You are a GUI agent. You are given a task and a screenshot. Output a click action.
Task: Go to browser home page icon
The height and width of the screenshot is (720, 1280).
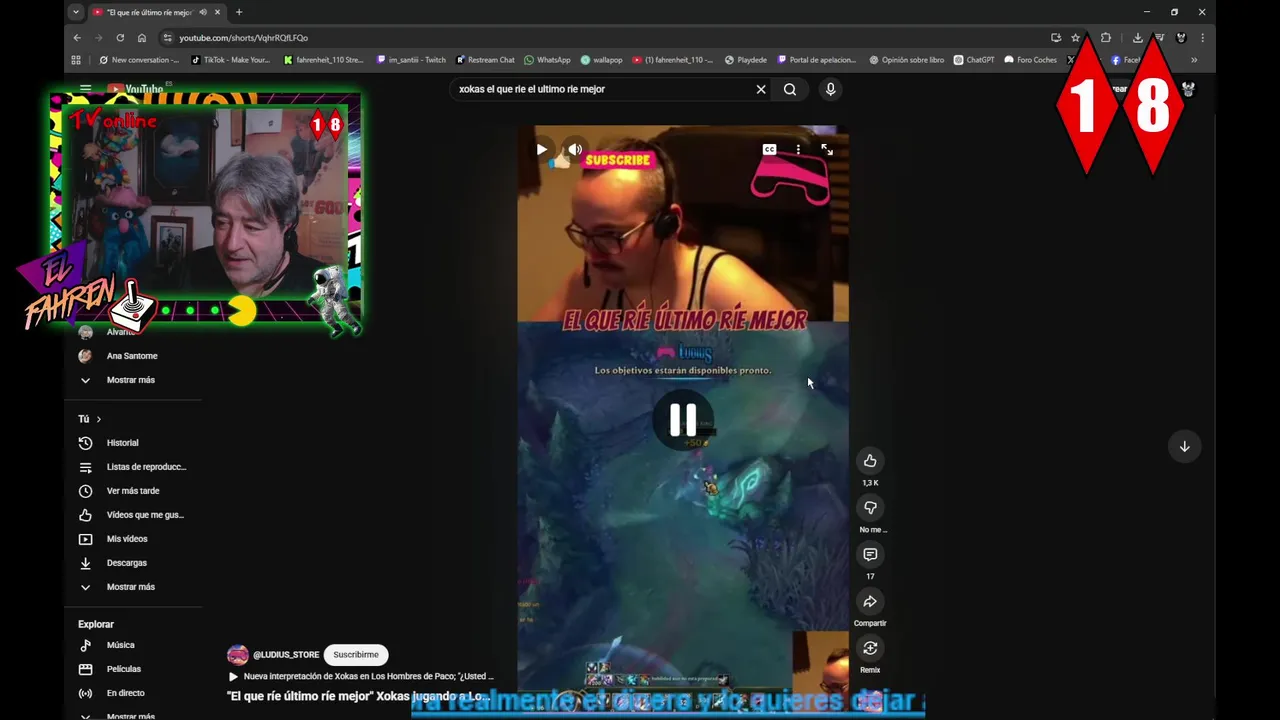142,38
